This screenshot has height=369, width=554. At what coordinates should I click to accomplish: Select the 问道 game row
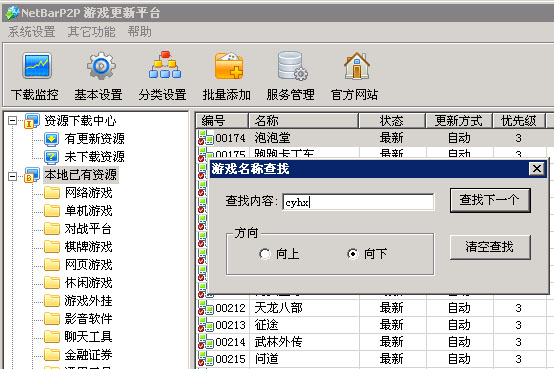click(x=375, y=359)
